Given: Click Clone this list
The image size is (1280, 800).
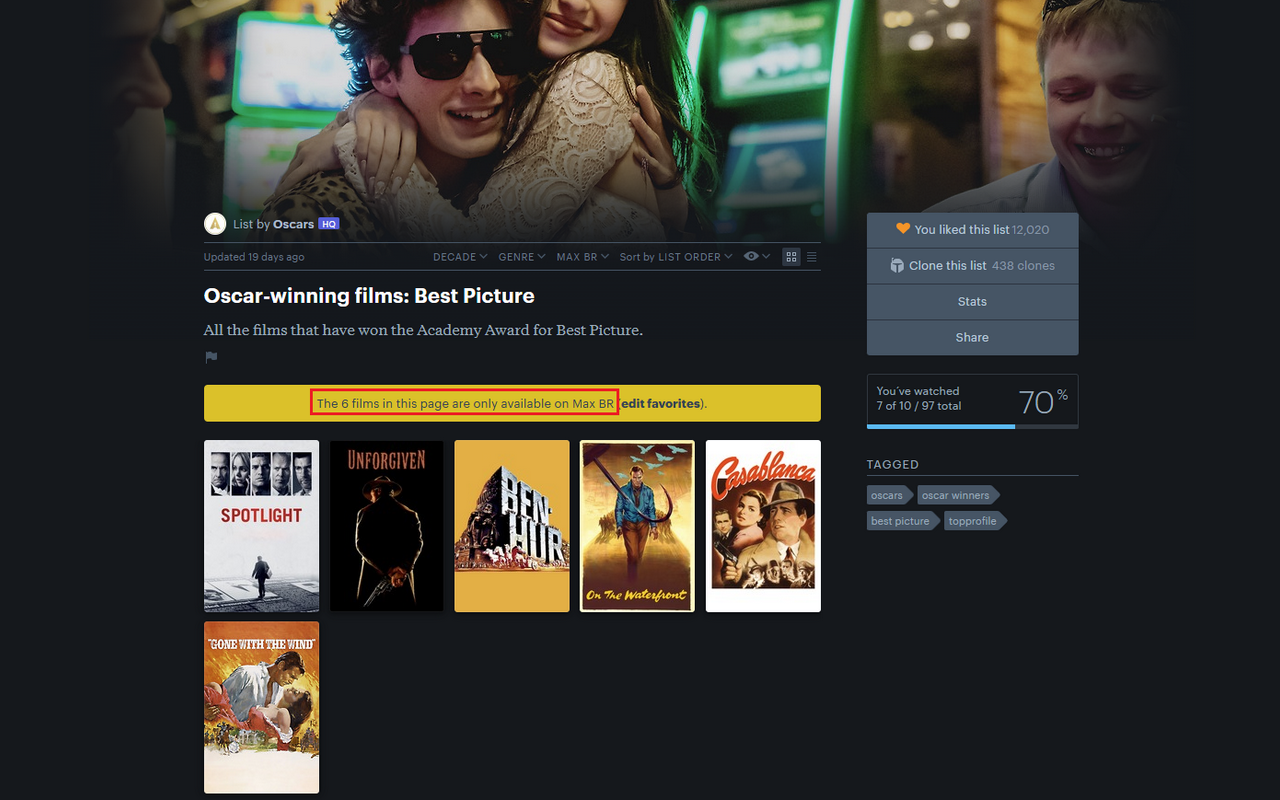Looking at the screenshot, I should pos(938,266).
